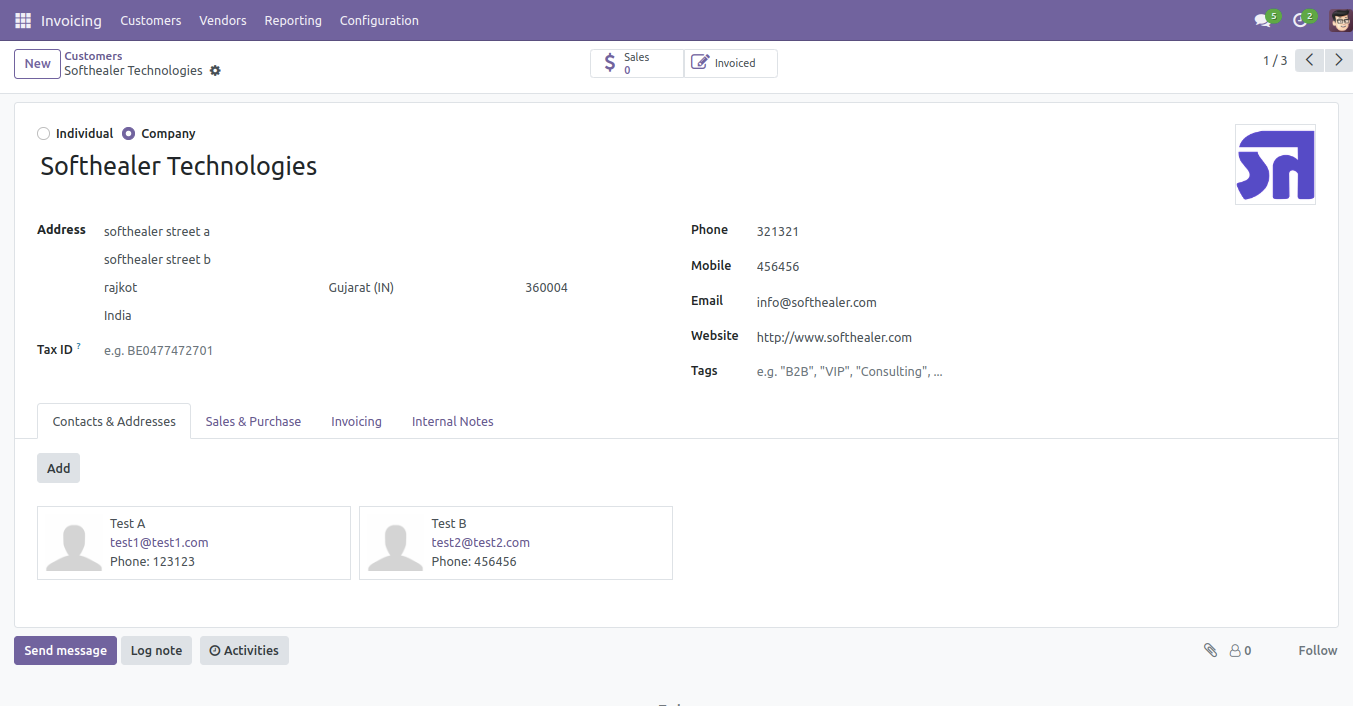Open the Reporting menu
This screenshot has width=1353, height=706.
pyautogui.click(x=293, y=20)
